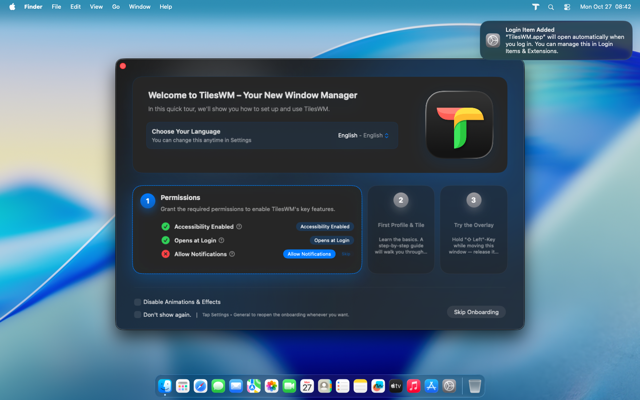Viewport: 640px width, 400px height.
Task: Click the Tap Settings General hint text
Action: click(x=276, y=315)
